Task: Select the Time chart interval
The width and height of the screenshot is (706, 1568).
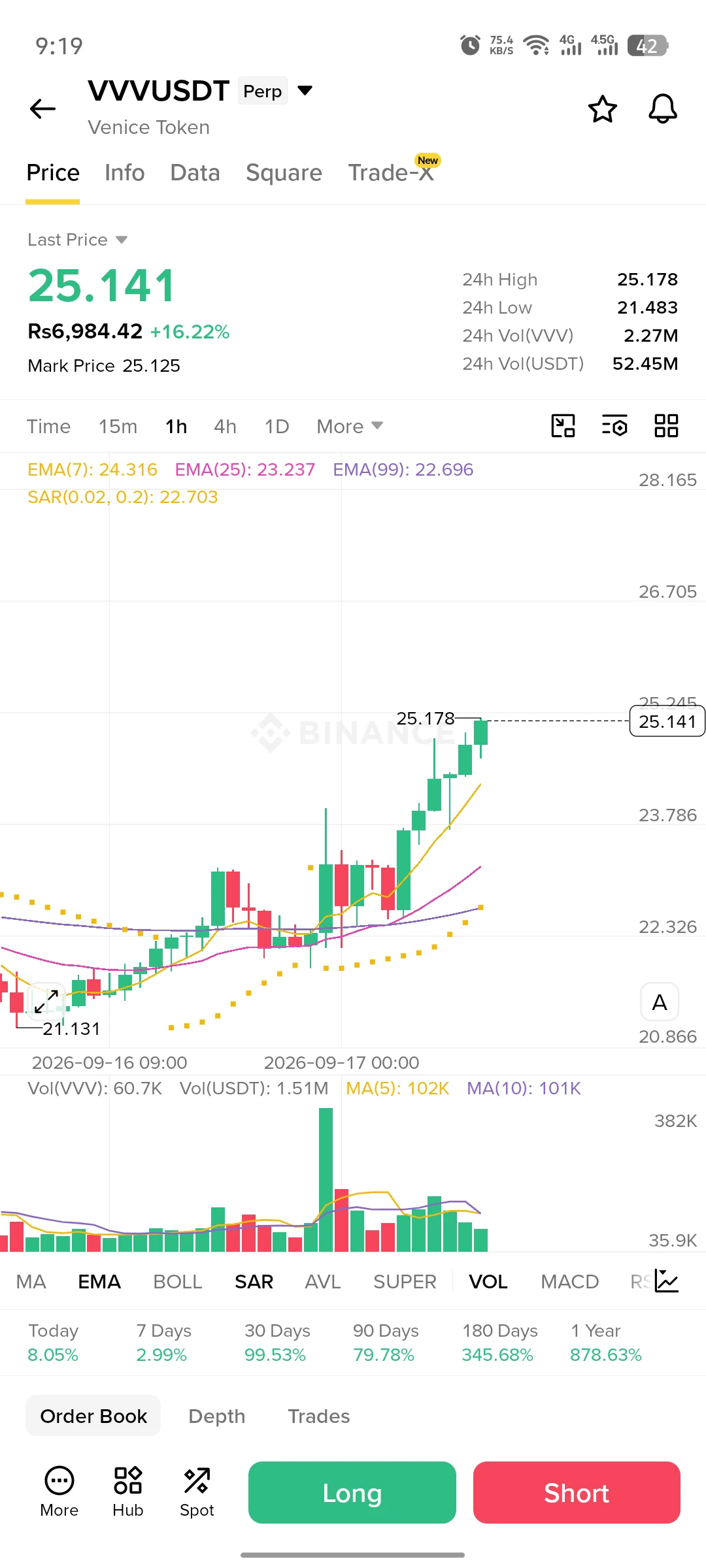Action: pos(48,427)
